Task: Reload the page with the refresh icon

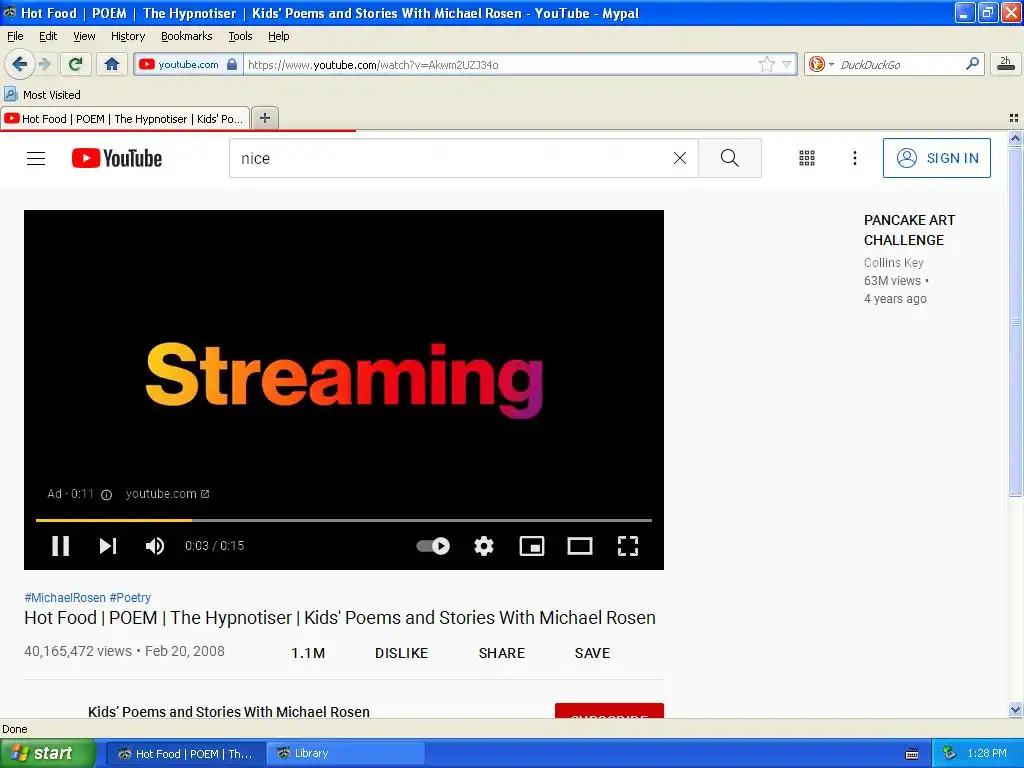Action: click(75, 64)
